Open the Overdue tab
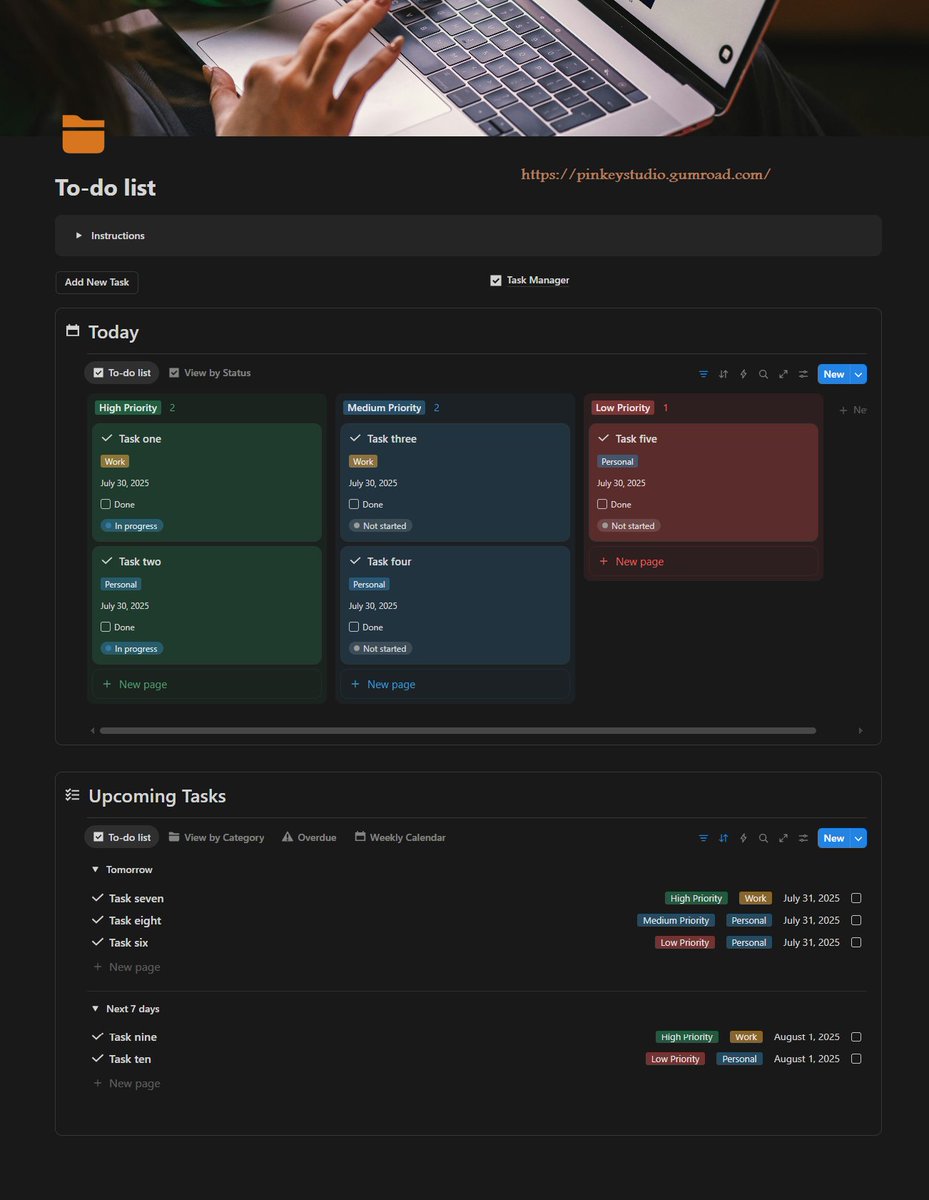 [309, 837]
